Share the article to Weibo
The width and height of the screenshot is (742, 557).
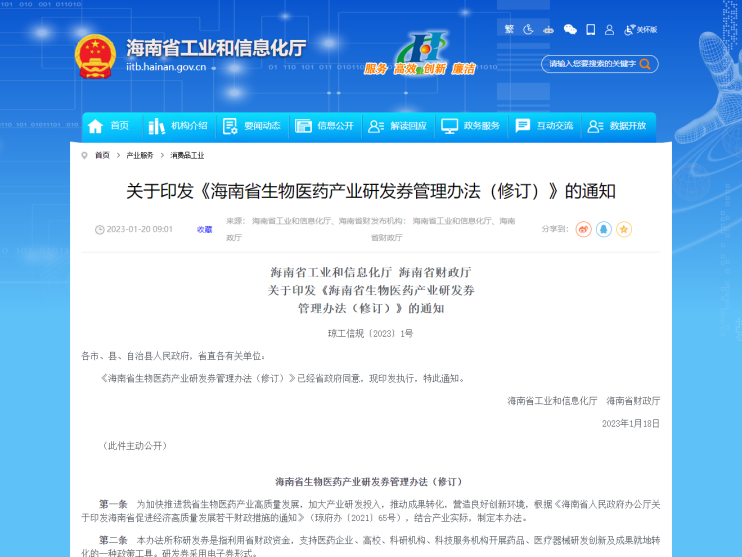click(583, 229)
